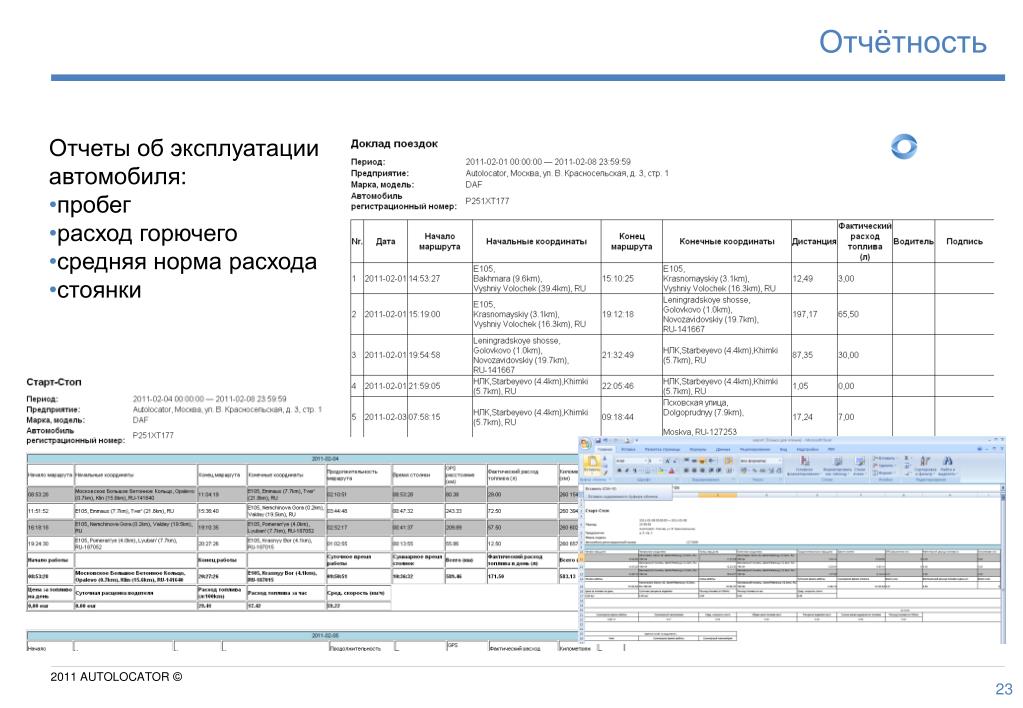Click the large Paste (Вставить) clipboard button

pyautogui.click(x=592, y=466)
